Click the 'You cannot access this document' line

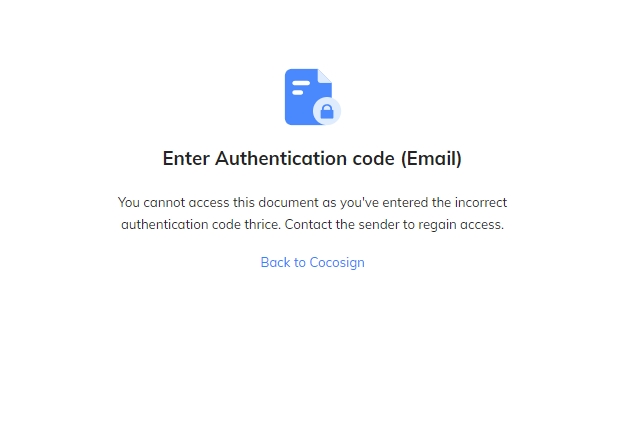click(312, 202)
